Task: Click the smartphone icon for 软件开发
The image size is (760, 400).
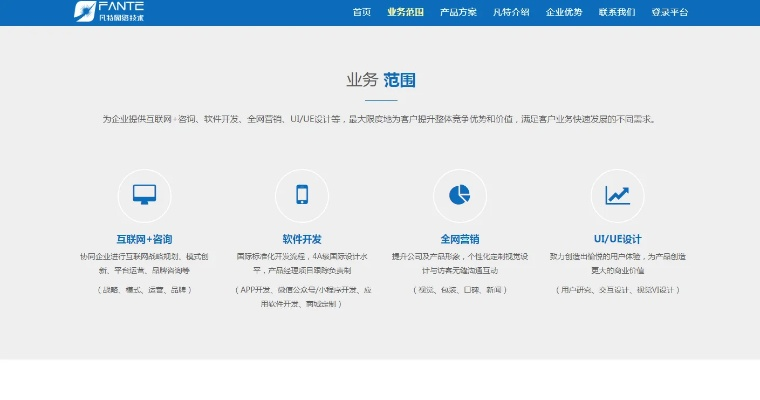Action: [301, 195]
